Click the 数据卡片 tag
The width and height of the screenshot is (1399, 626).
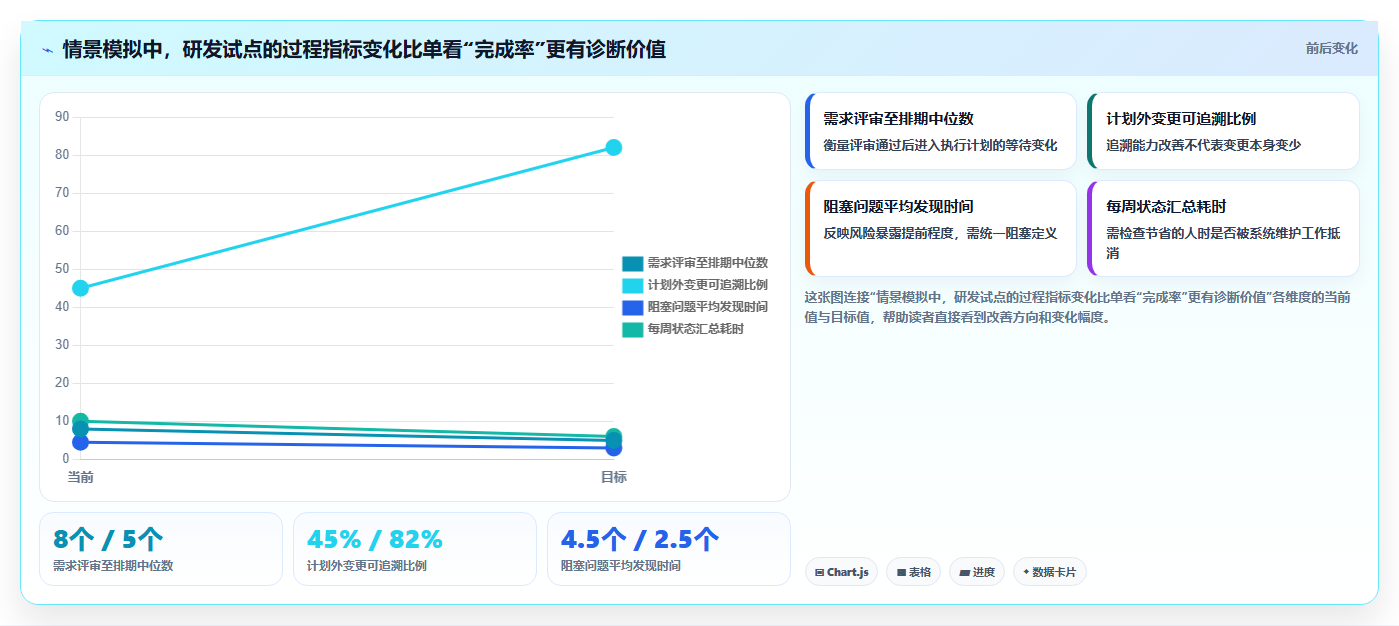point(1050,572)
